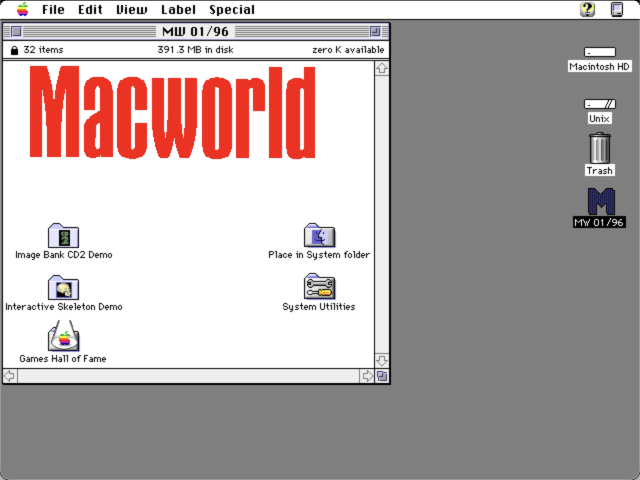Viewport: 640px width, 480px height.
Task: Select the System Utilities folder icon
Action: [319, 287]
